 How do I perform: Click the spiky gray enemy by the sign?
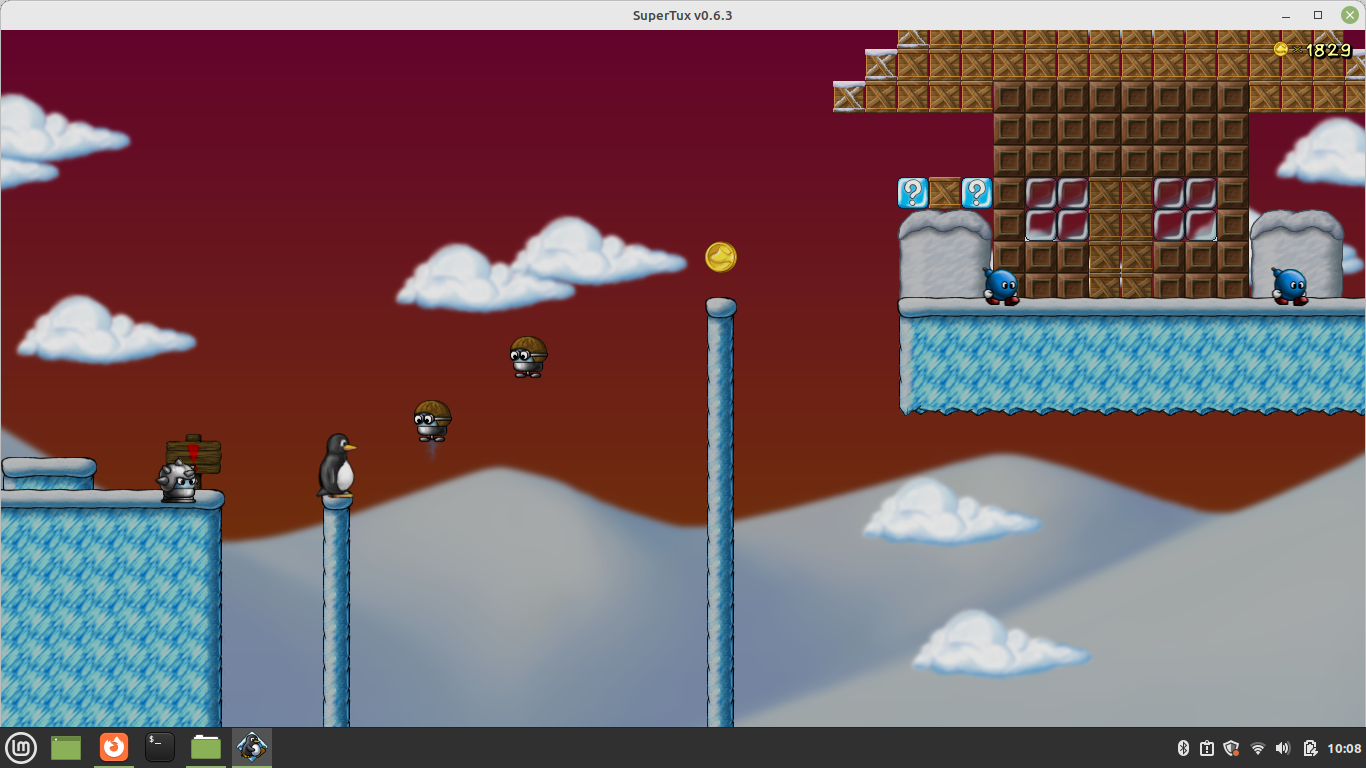(179, 481)
